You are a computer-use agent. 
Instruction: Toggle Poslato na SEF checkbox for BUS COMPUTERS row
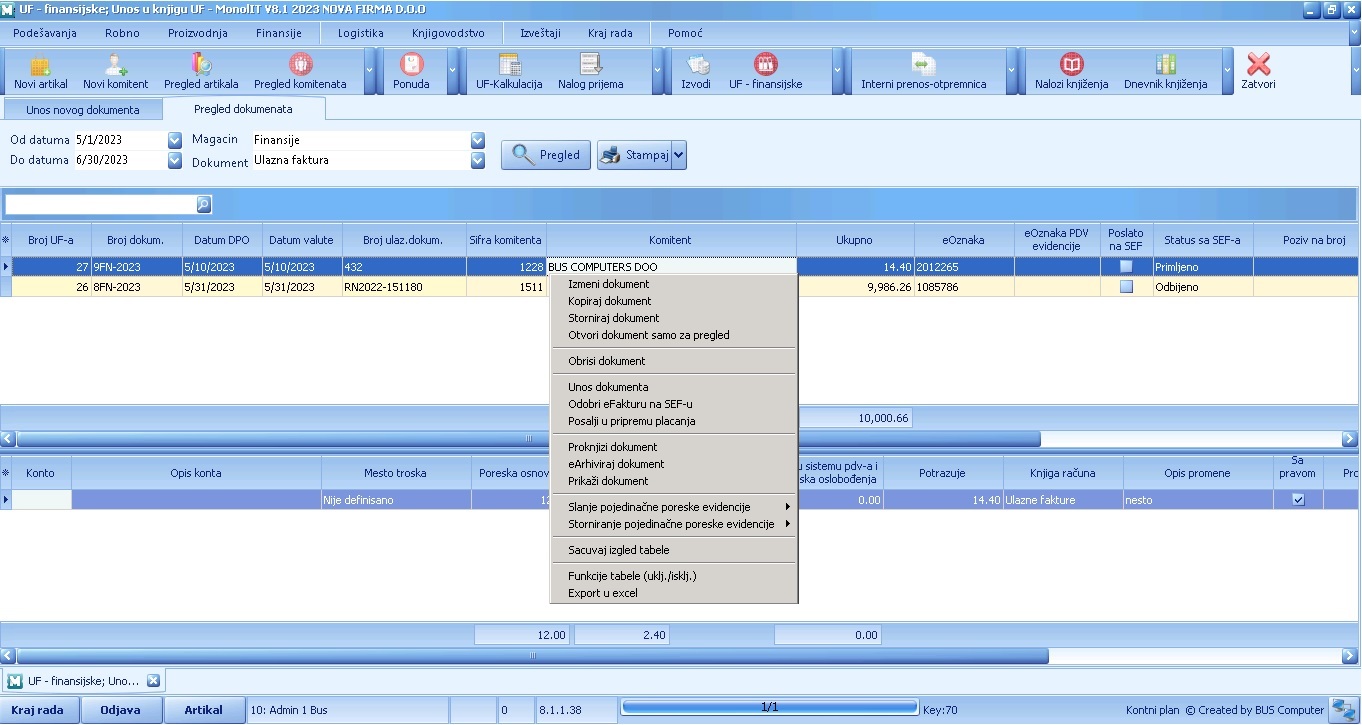[1126, 267]
